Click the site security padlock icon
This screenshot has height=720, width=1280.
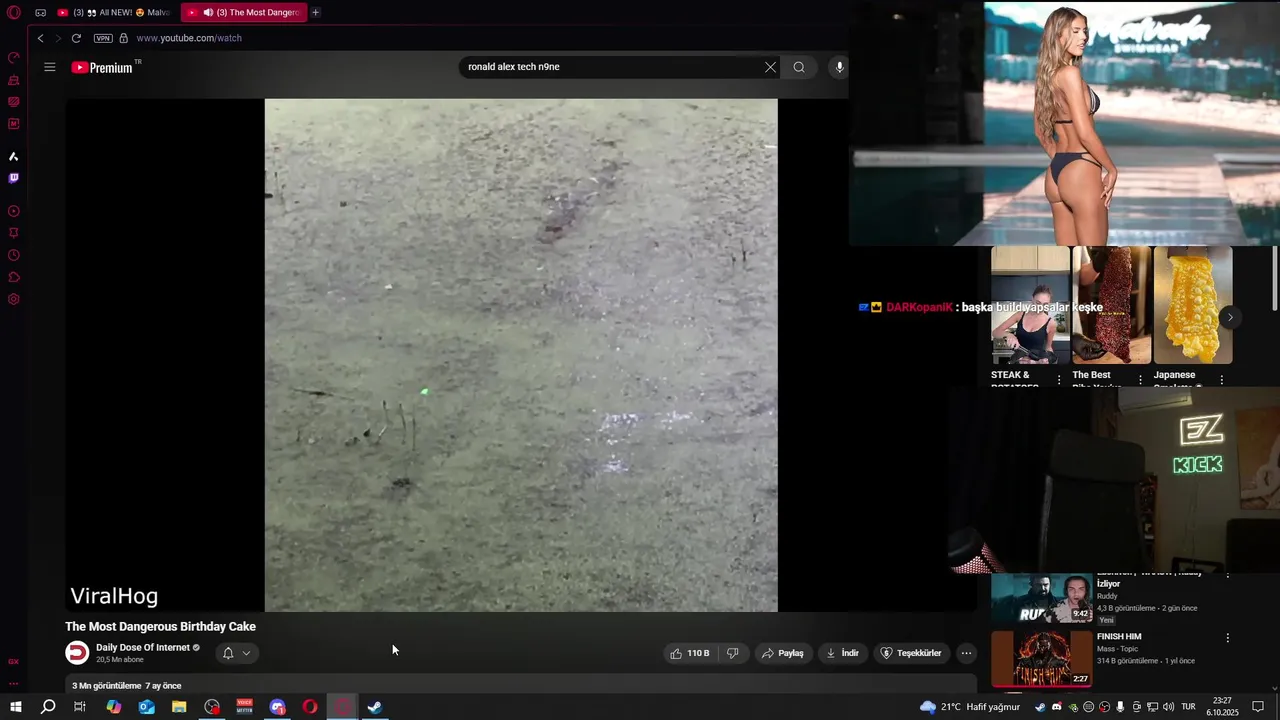(x=124, y=38)
